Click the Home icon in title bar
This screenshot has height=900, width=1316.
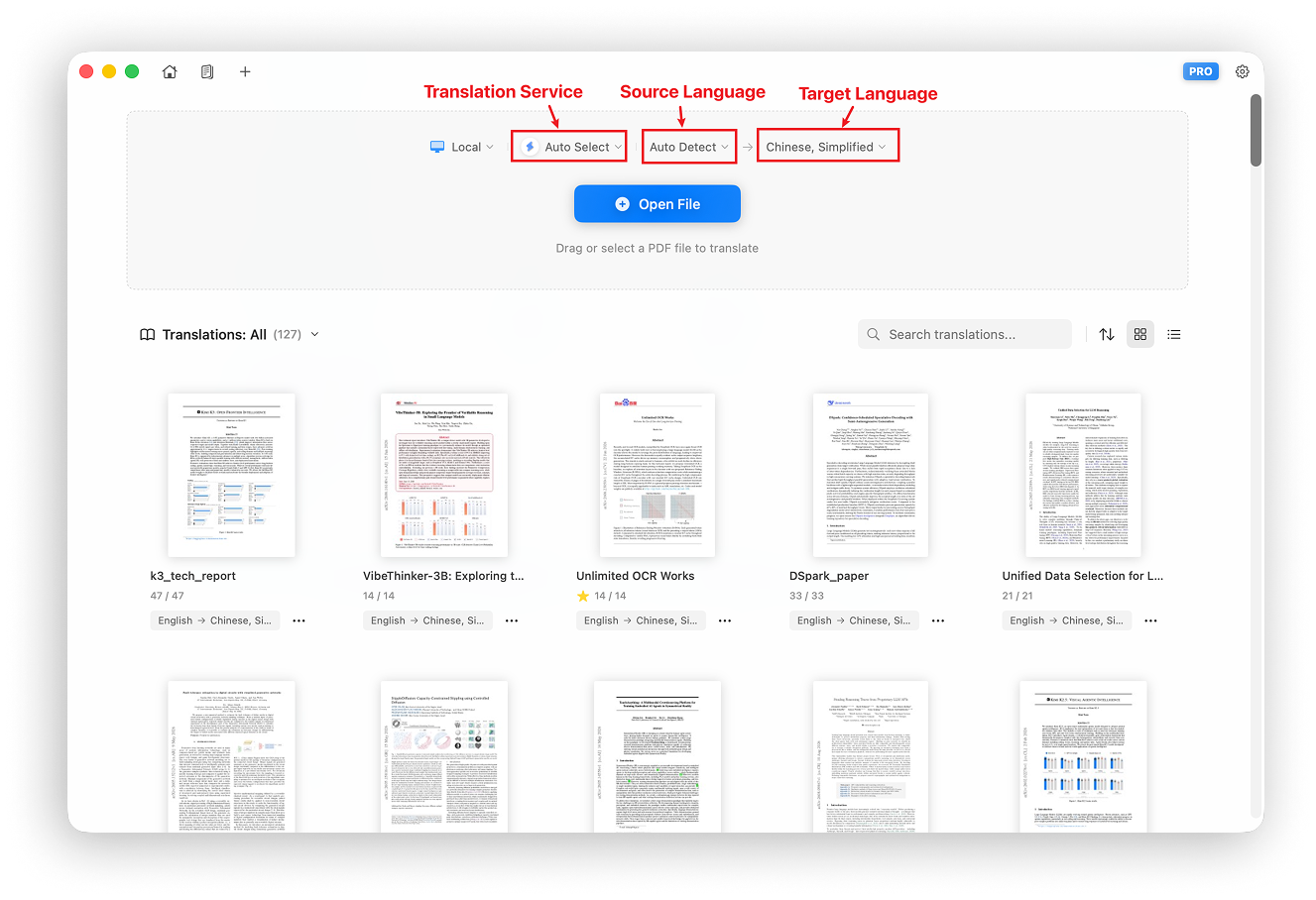click(x=170, y=71)
